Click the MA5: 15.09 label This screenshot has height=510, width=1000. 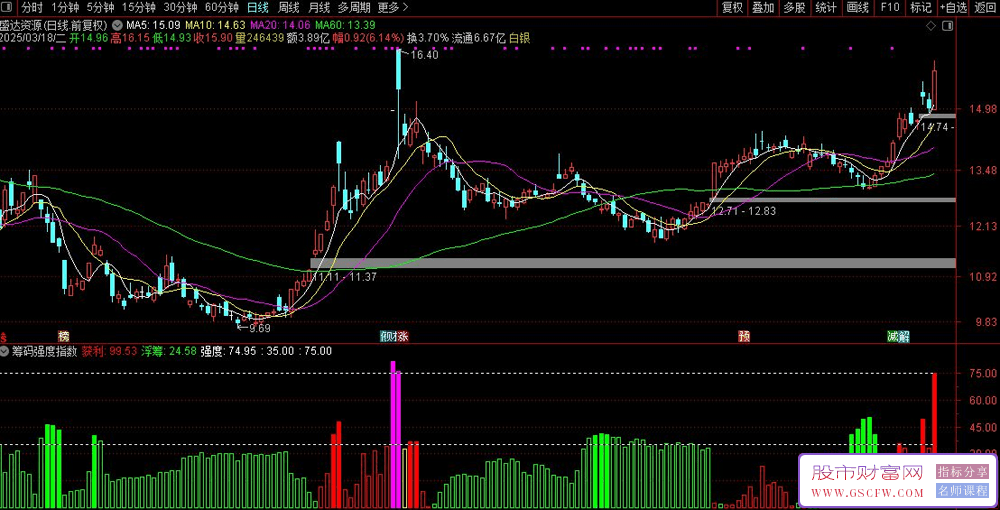(153, 25)
